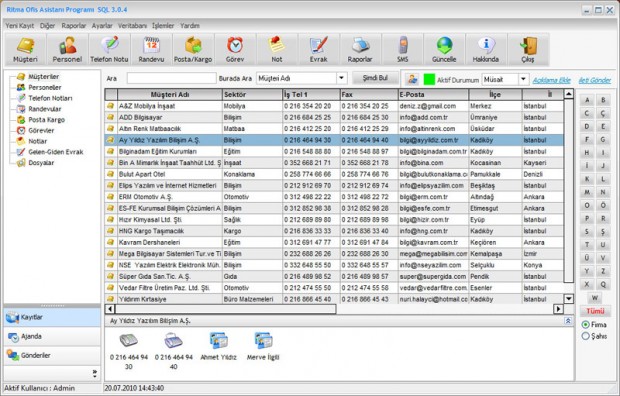Viewport: 620px width, 396px height.
Task: Select Müşteriler in the sidebar tree
Action: pyautogui.click(x=43, y=77)
